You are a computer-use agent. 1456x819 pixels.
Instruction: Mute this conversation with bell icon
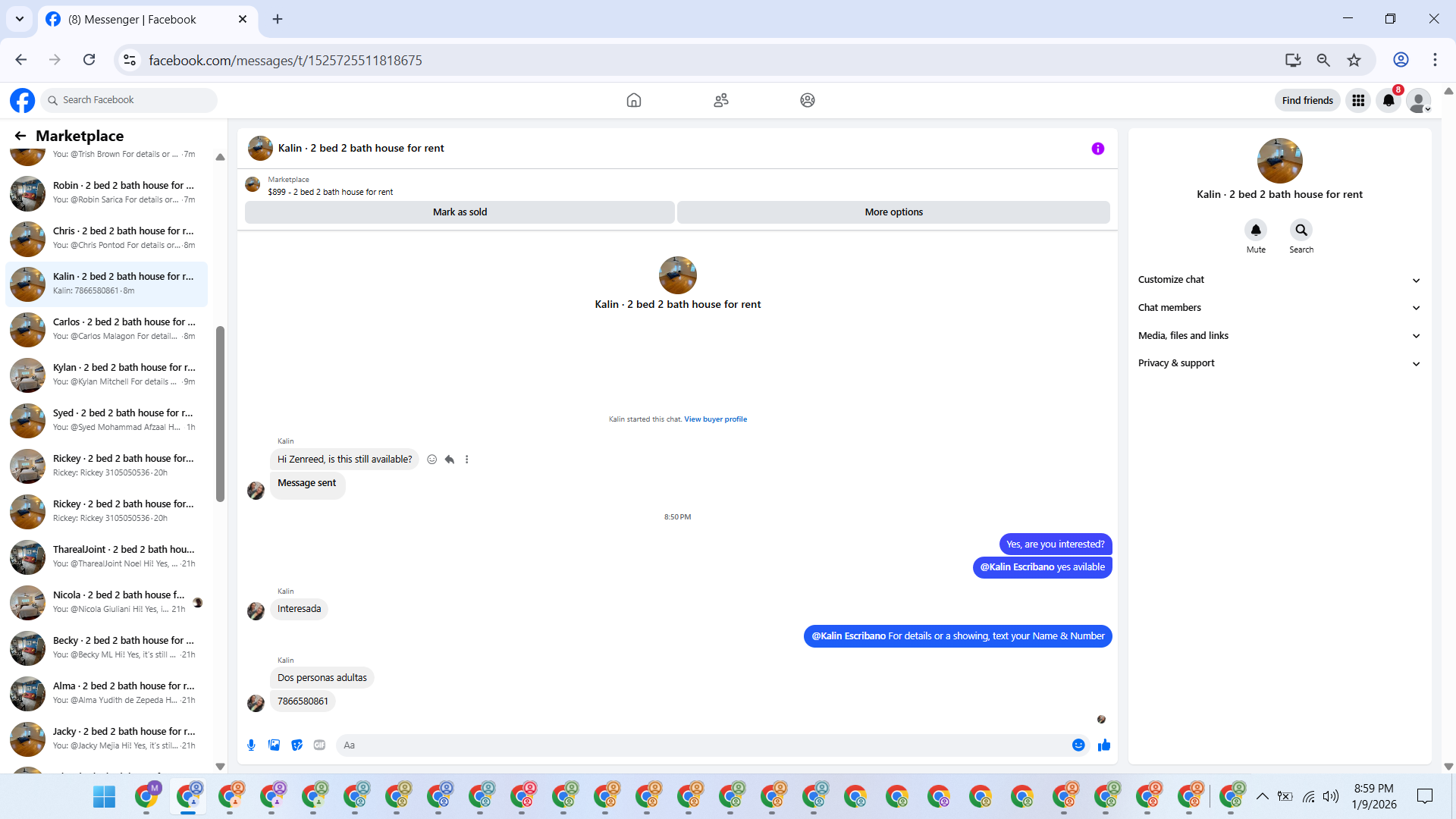pos(1256,230)
